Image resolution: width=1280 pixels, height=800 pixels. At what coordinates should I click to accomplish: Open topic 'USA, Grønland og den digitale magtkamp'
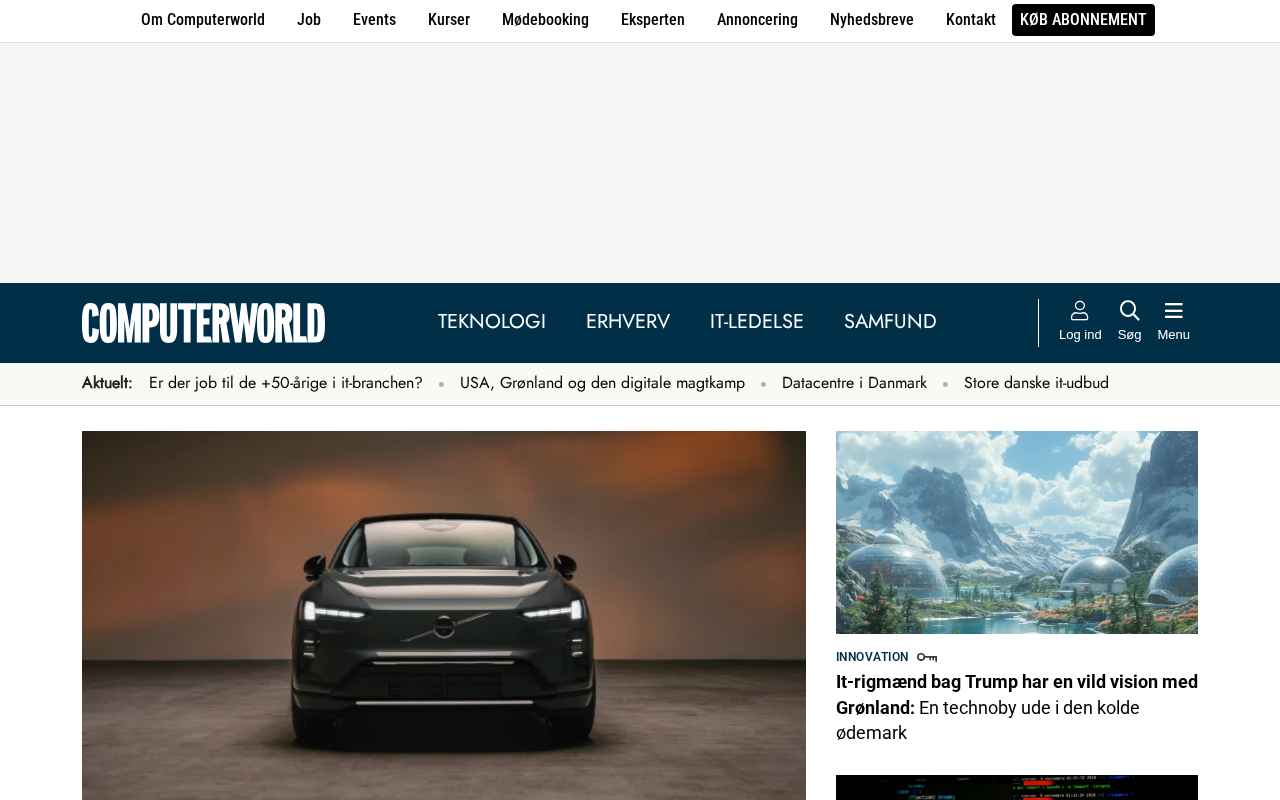(602, 383)
